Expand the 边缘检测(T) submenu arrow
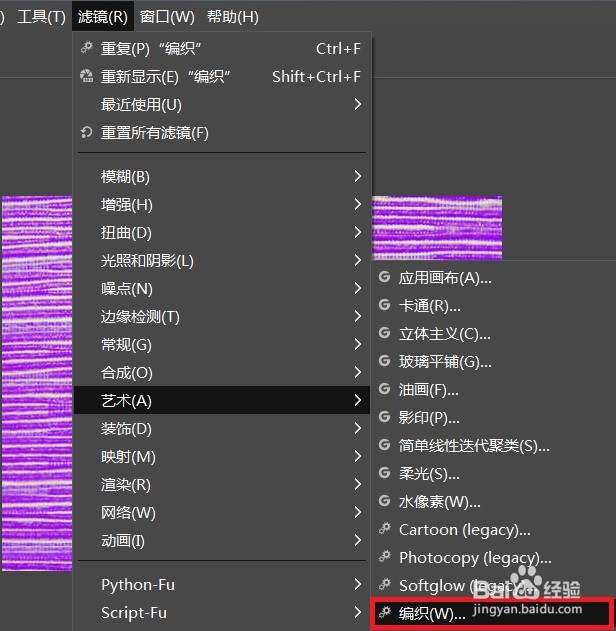The height and width of the screenshot is (631, 616). coord(358,316)
